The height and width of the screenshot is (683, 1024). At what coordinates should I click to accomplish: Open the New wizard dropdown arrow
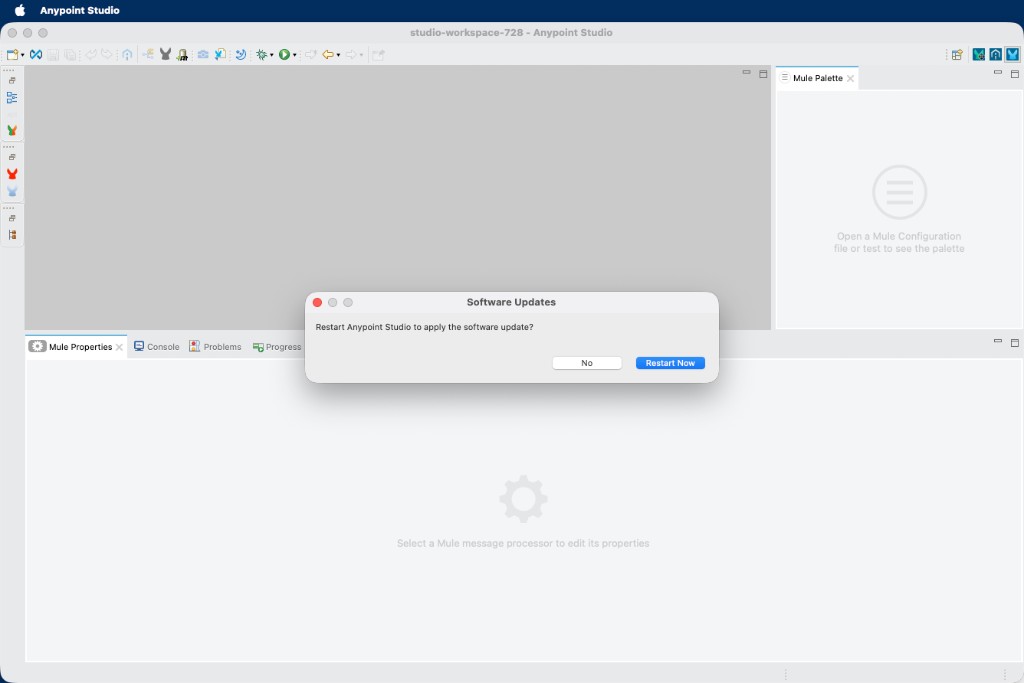[22, 55]
